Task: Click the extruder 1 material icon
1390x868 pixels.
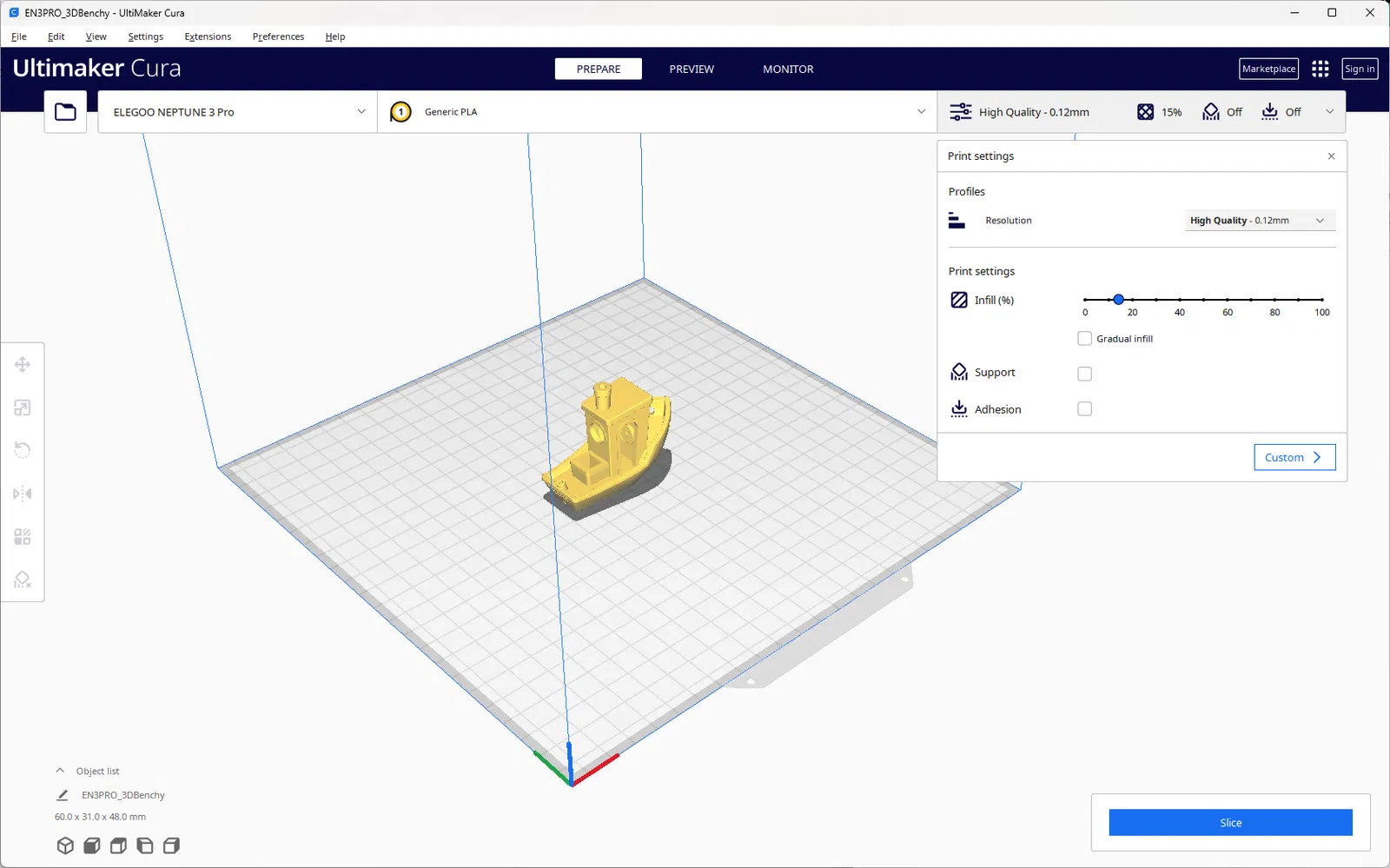Action: tap(400, 112)
